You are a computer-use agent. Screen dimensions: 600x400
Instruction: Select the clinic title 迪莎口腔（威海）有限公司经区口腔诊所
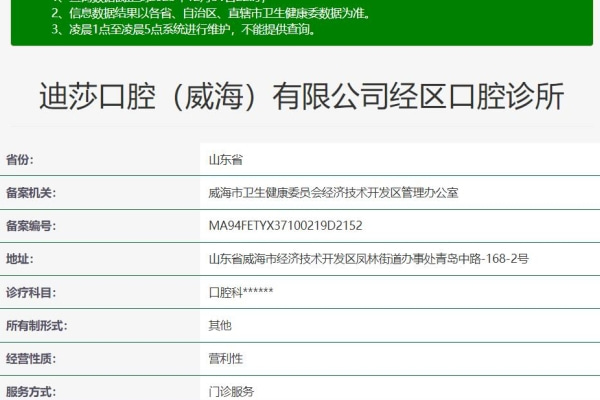point(302,96)
